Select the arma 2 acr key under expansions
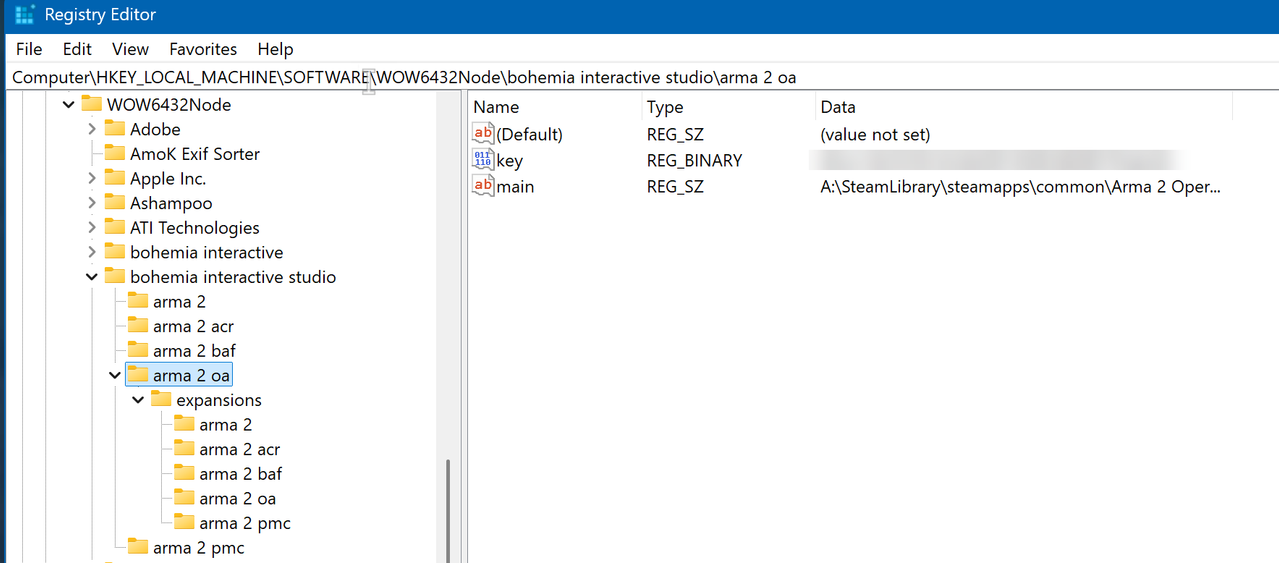Viewport: 1279px width, 563px height. [240, 449]
